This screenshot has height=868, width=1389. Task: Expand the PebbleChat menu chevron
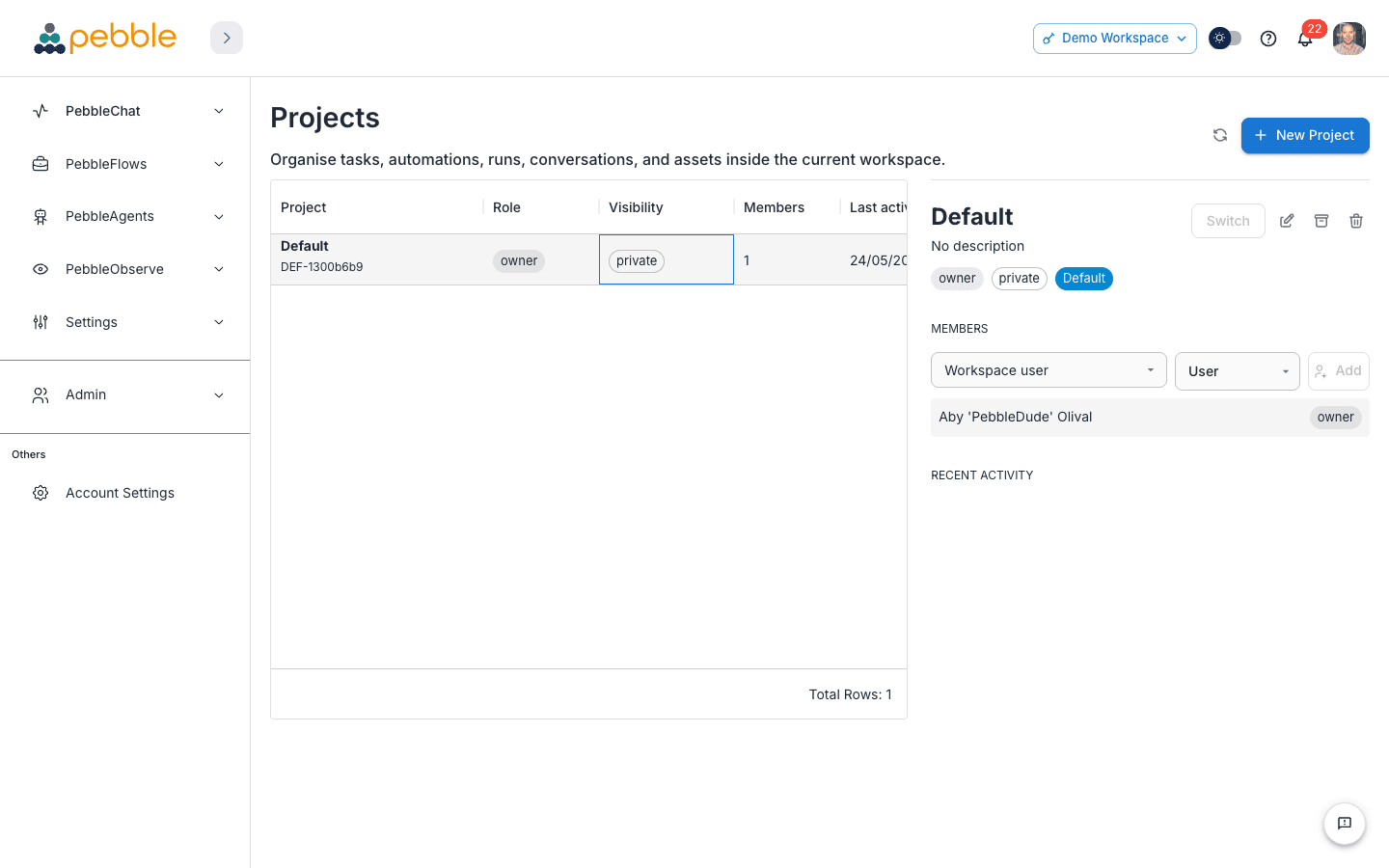tap(219, 111)
